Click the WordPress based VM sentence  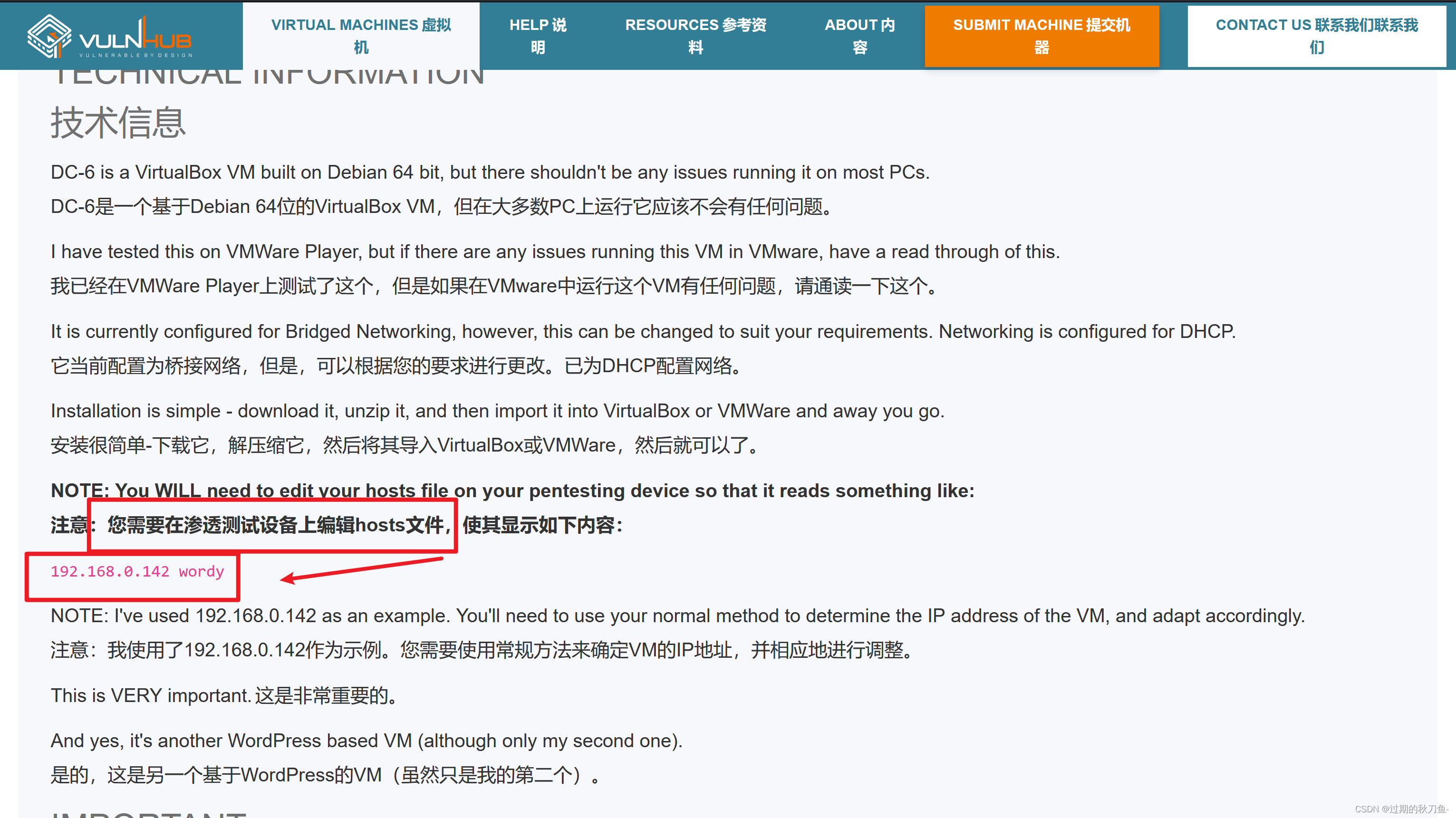(x=367, y=741)
